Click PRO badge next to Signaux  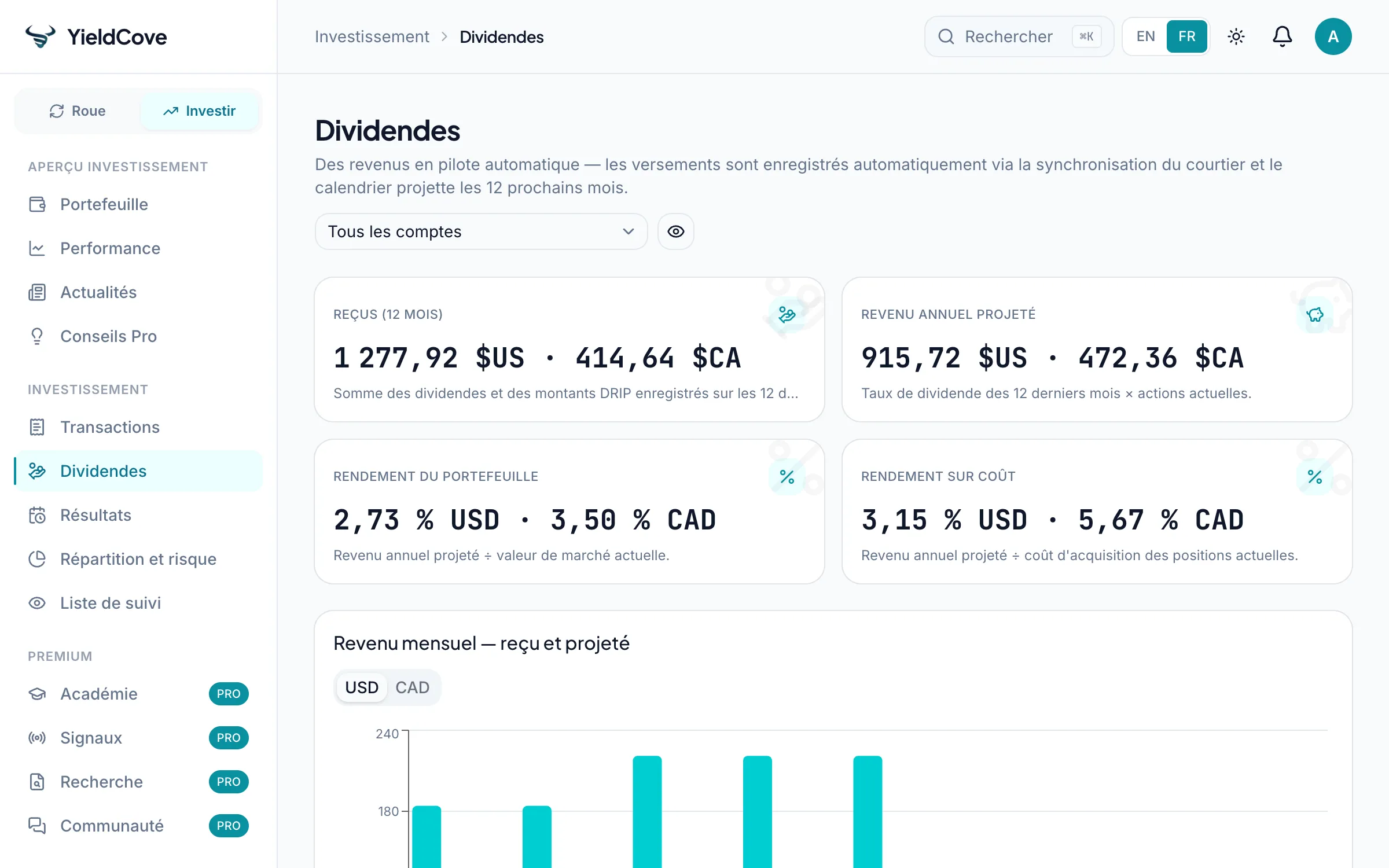tap(229, 738)
